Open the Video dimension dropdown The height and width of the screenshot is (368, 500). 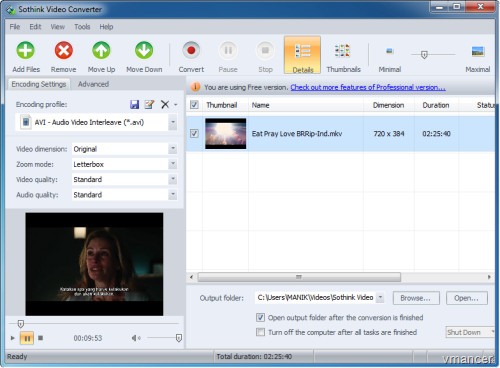173,149
